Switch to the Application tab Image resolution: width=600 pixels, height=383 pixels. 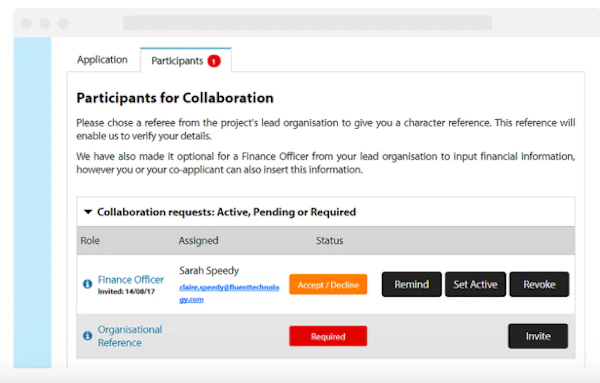102,60
